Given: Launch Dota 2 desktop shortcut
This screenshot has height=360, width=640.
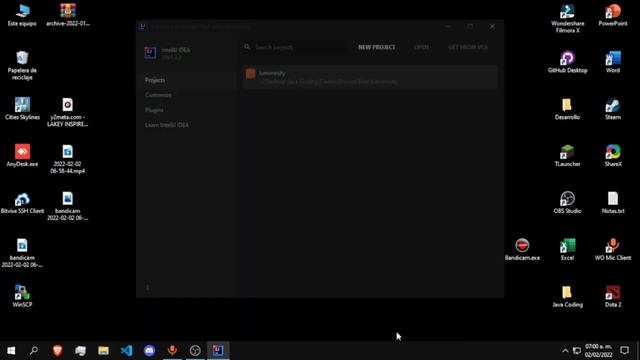Looking at the screenshot, I should coord(613,296).
